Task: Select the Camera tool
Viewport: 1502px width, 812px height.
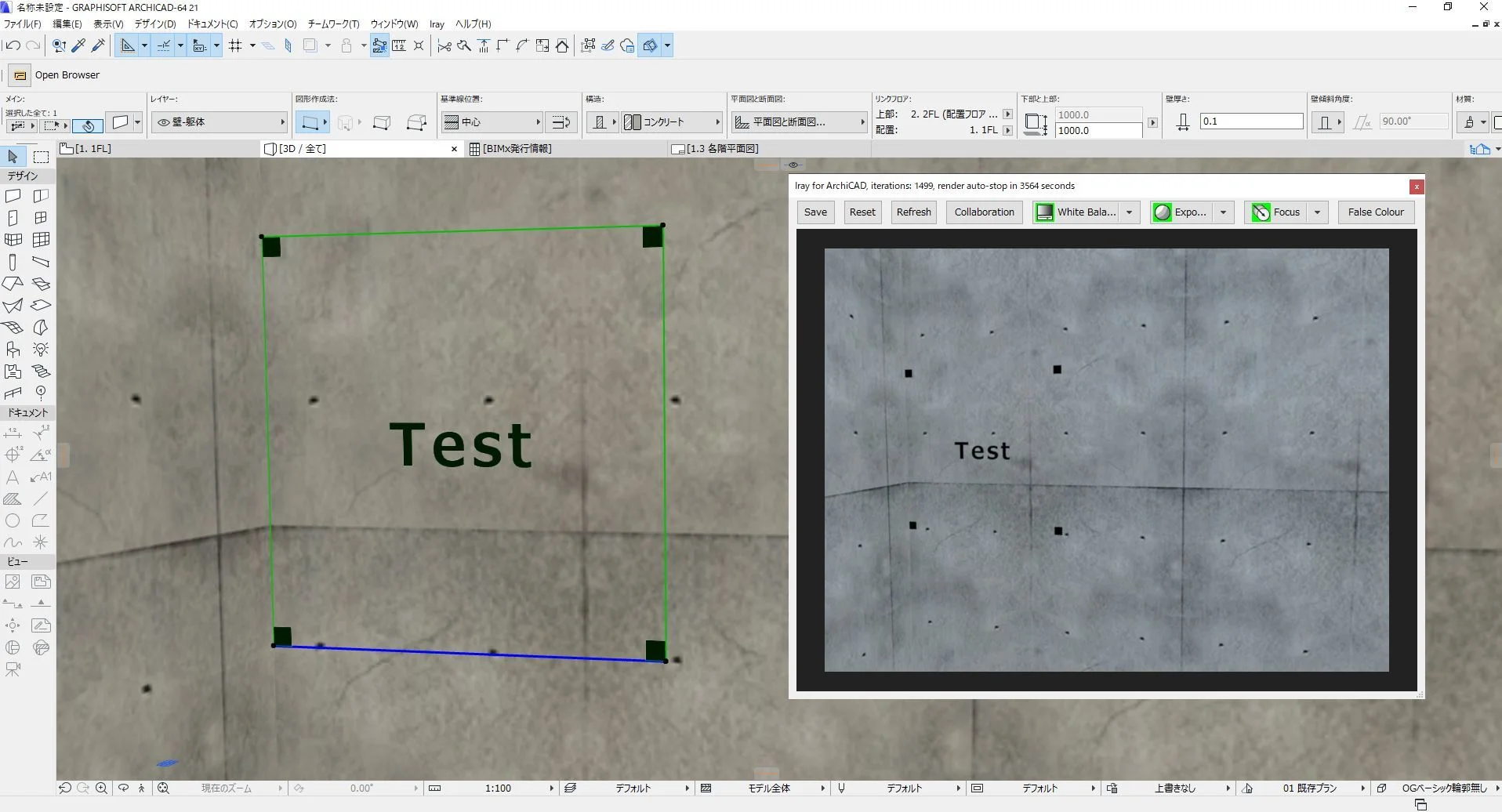Action: (x=13, y=669)
